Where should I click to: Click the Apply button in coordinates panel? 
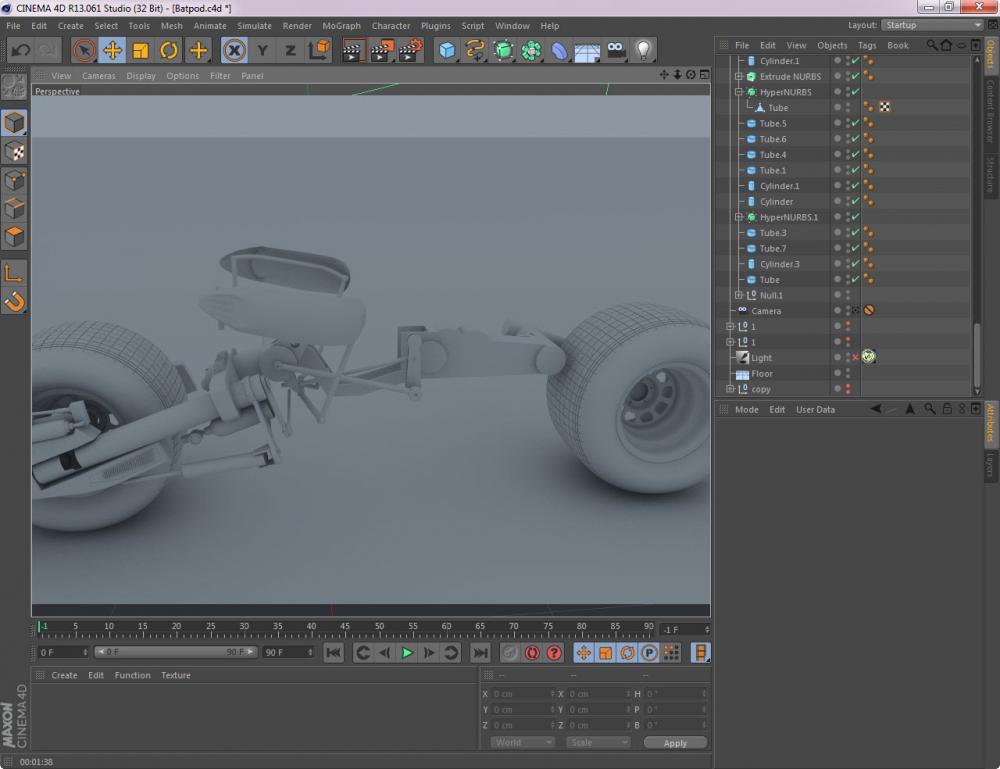[x=675, y=743]
